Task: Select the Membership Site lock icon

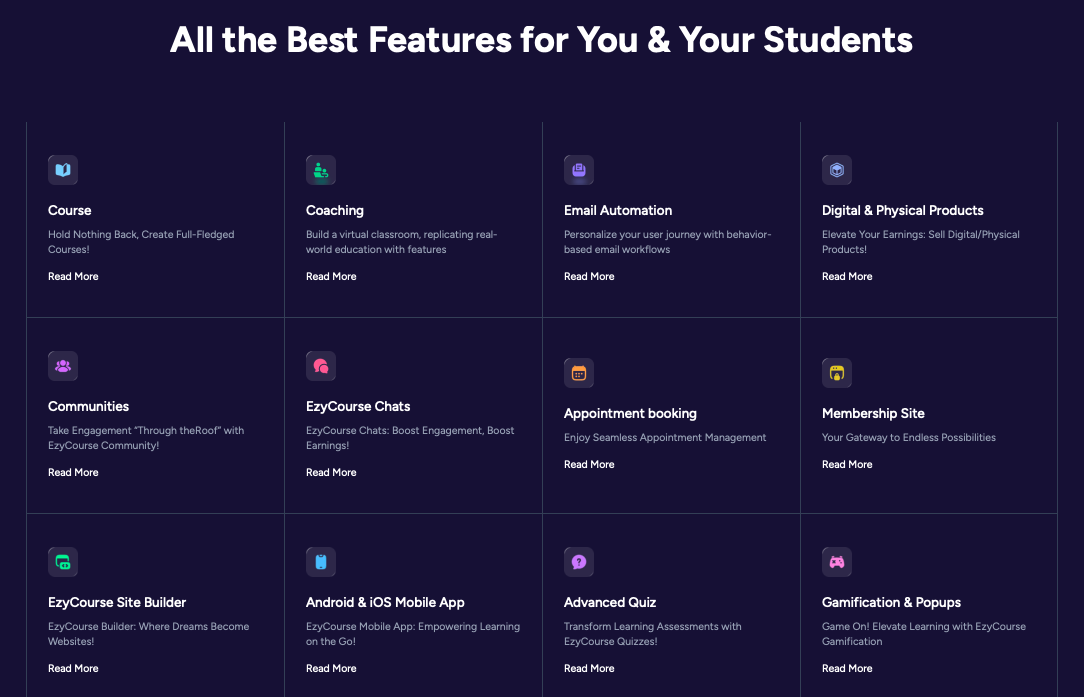Action: click(x=837, y=373)
